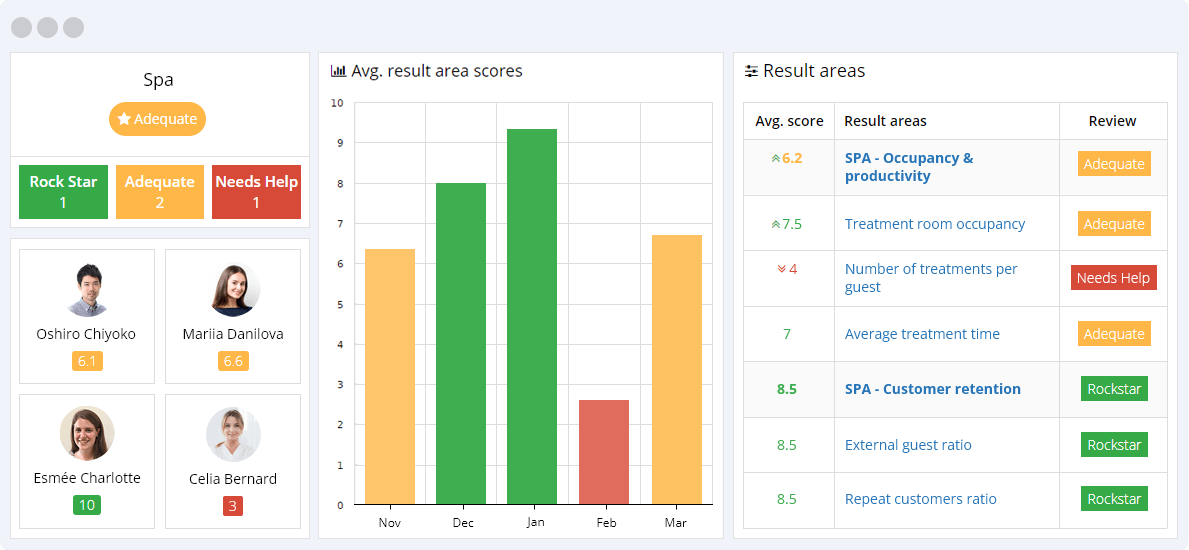Select Esmée Charlotte's avatar
Image resolution: width=1189 pixels, height=550 pixels.
86,433
